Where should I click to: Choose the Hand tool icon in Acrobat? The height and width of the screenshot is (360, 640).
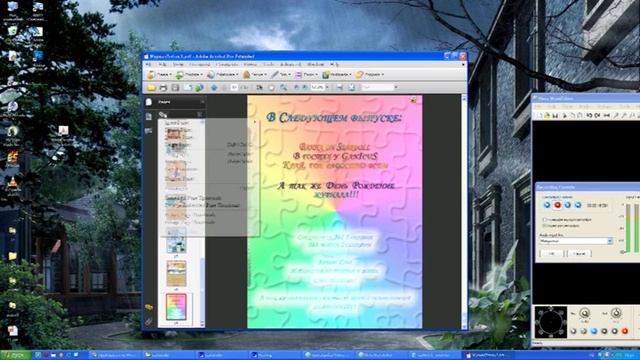coord(271,87)
